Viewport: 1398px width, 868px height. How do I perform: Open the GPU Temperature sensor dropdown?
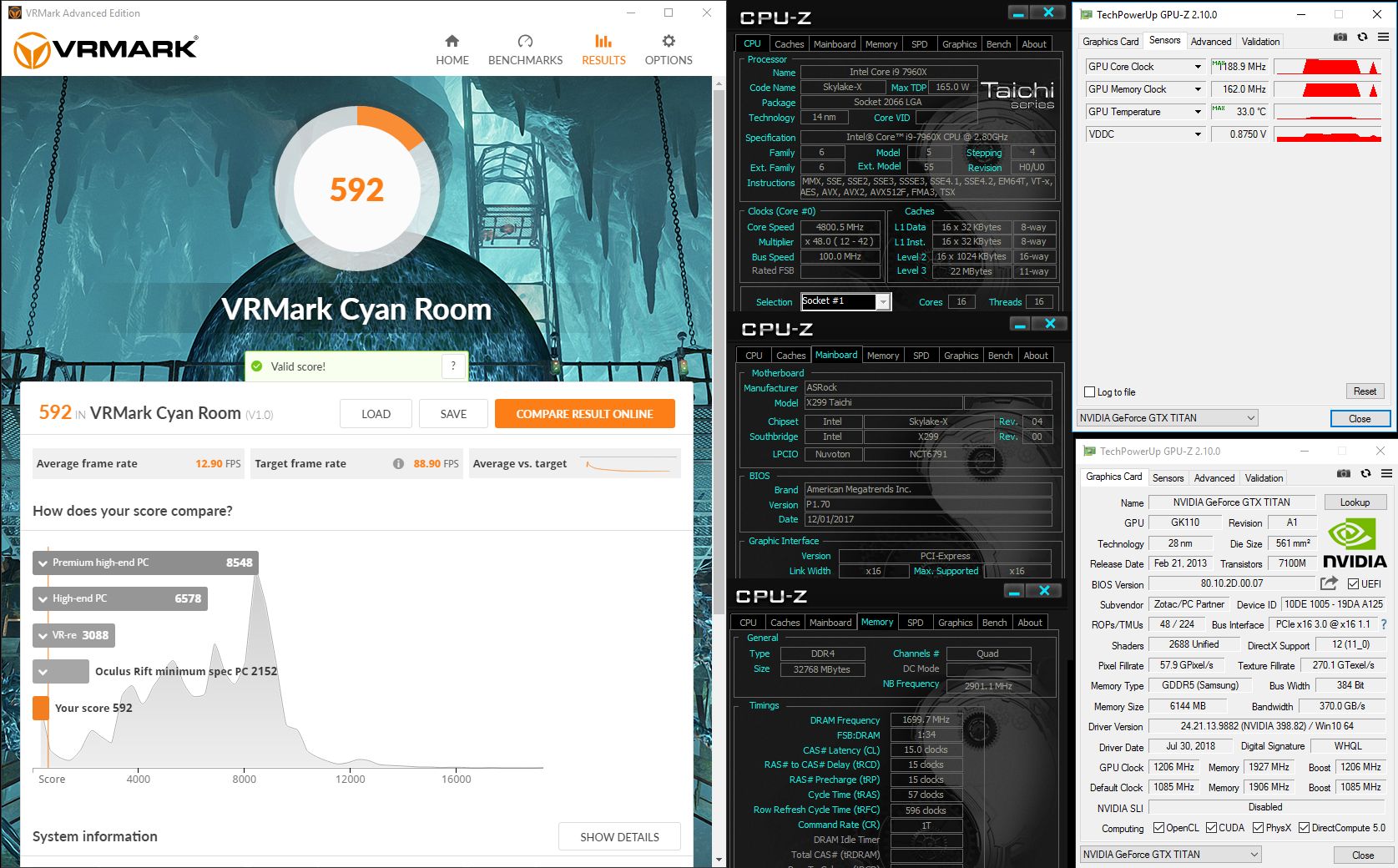1198,112
